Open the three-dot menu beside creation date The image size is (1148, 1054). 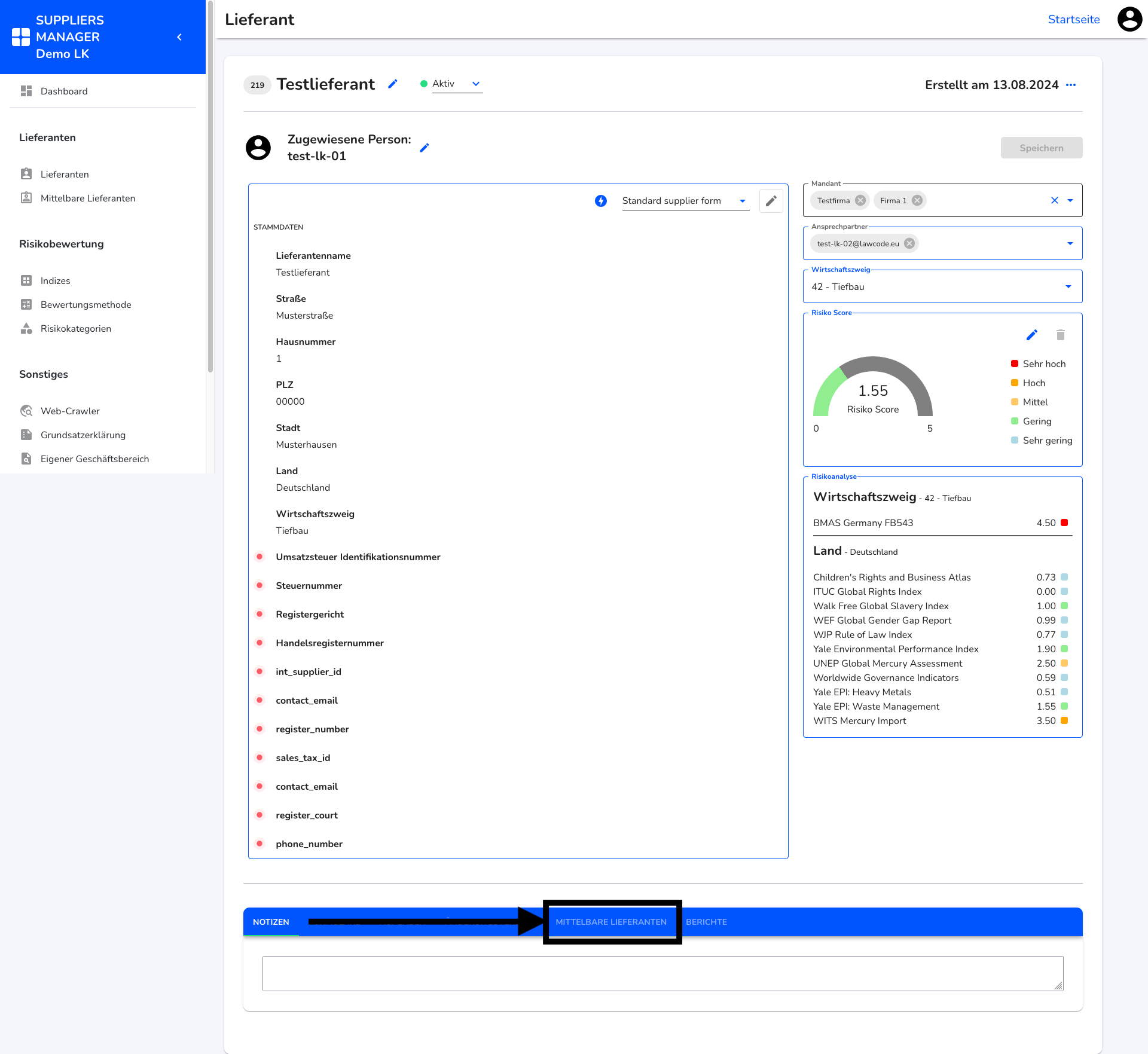1071,85
